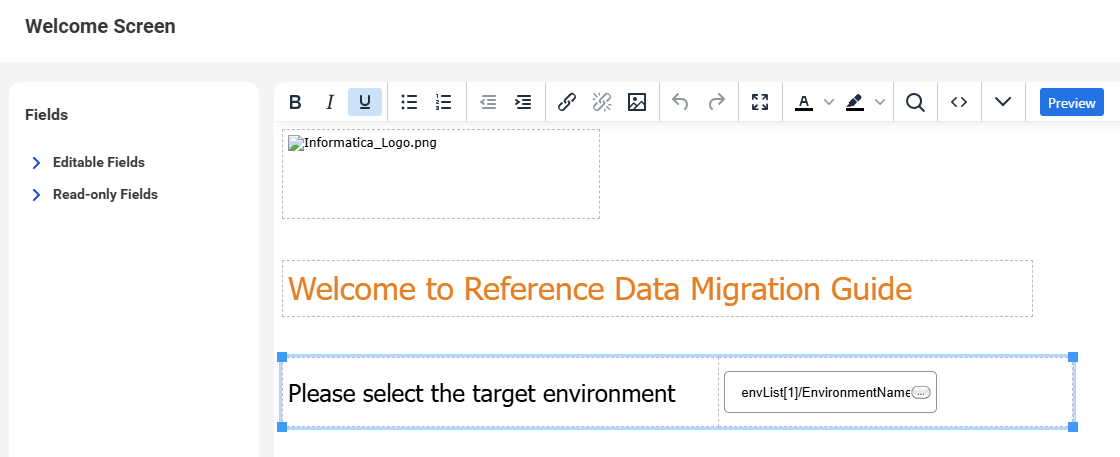Toggle italic formatting in the toolbar

coord(330,103)
